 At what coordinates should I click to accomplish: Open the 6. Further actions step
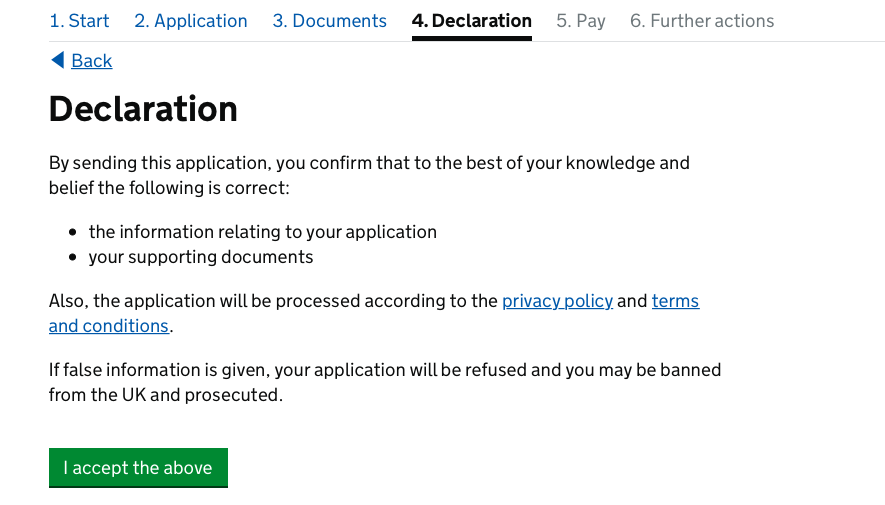click(702, 21)
